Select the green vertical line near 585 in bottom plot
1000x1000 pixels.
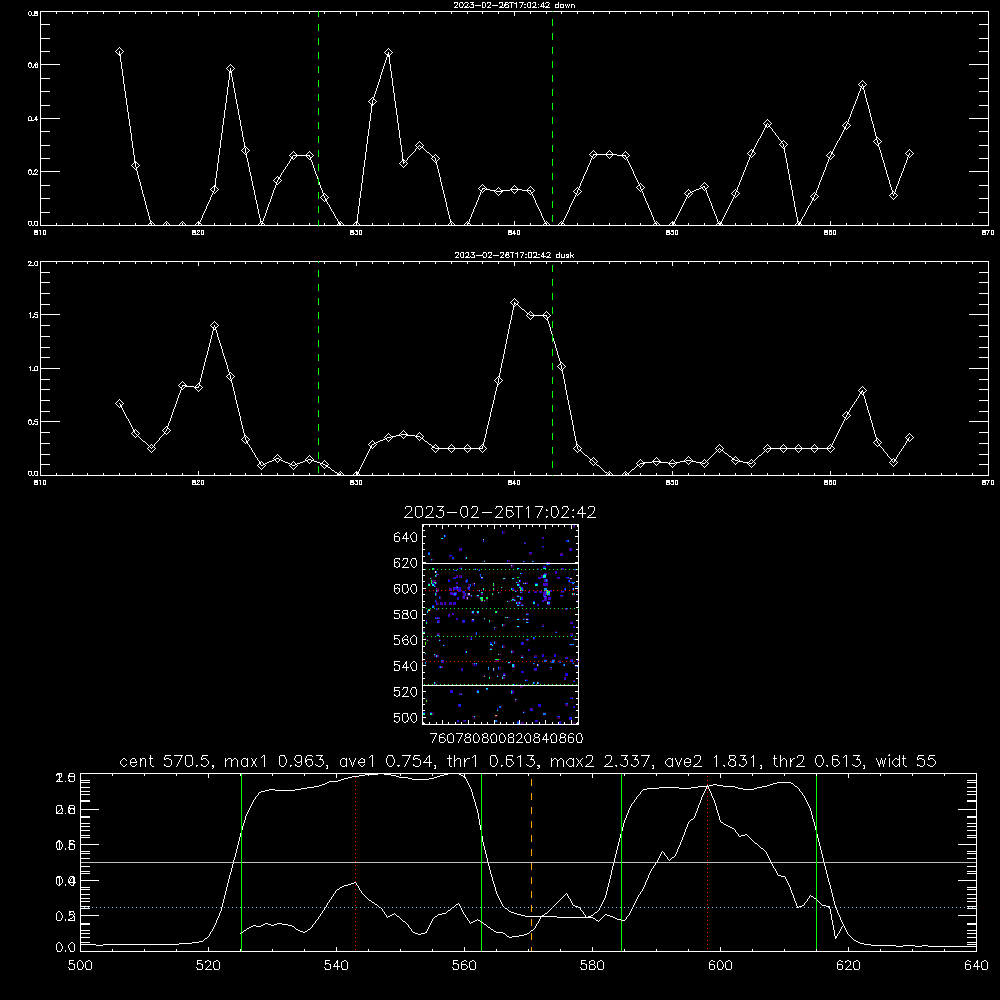[x=621, y=861]
